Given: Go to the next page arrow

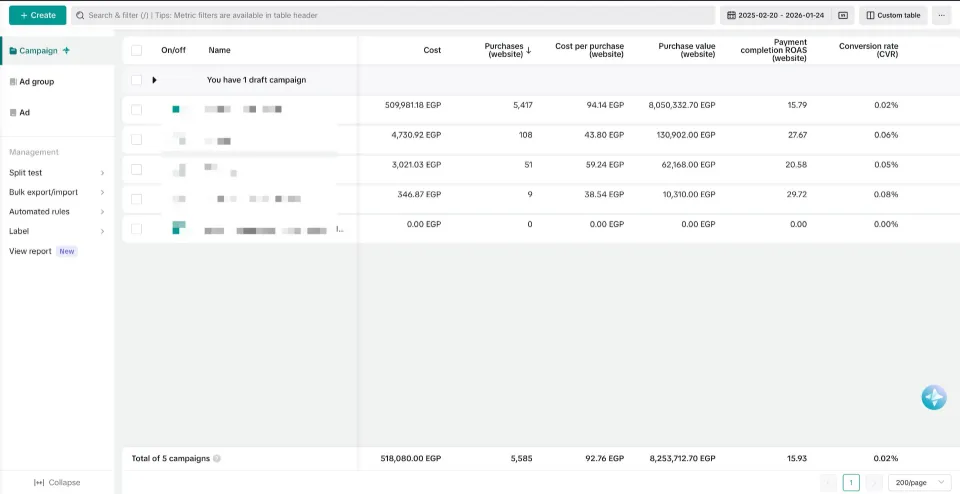Looking at the screenshot, I should tap(874, 482).
